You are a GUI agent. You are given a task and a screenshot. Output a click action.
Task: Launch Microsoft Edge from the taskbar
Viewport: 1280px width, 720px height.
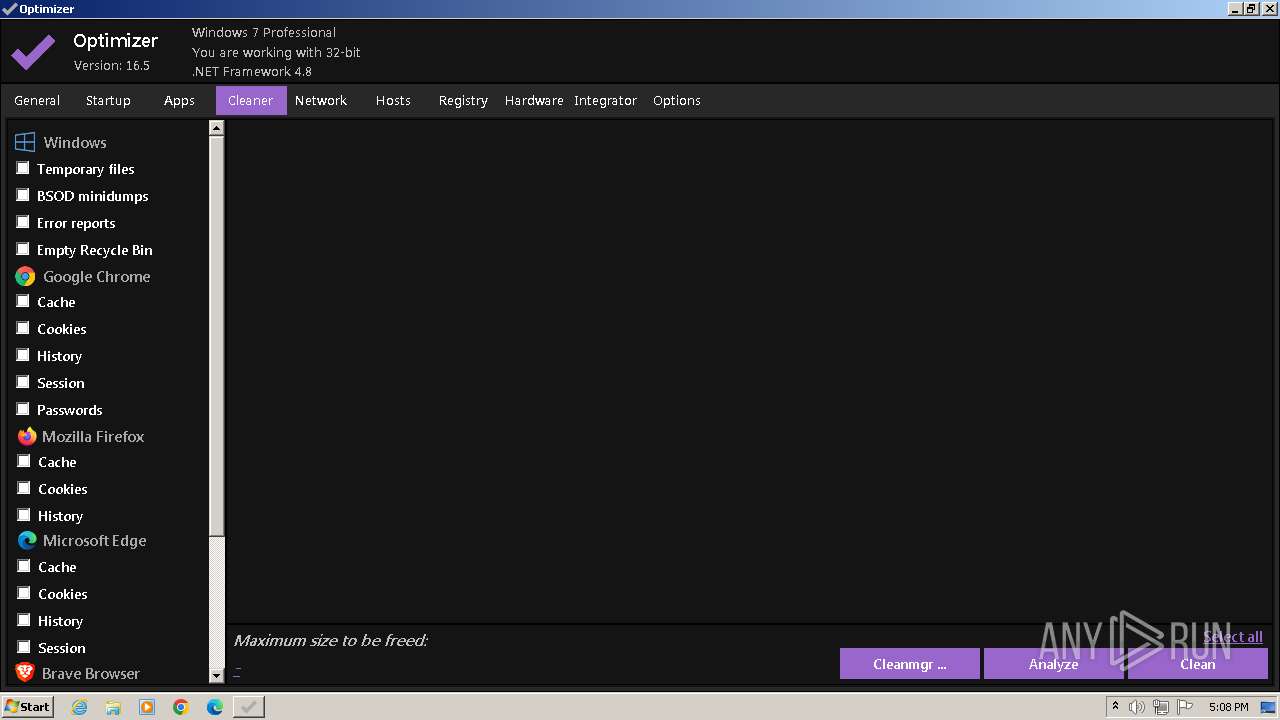point(215,707)
